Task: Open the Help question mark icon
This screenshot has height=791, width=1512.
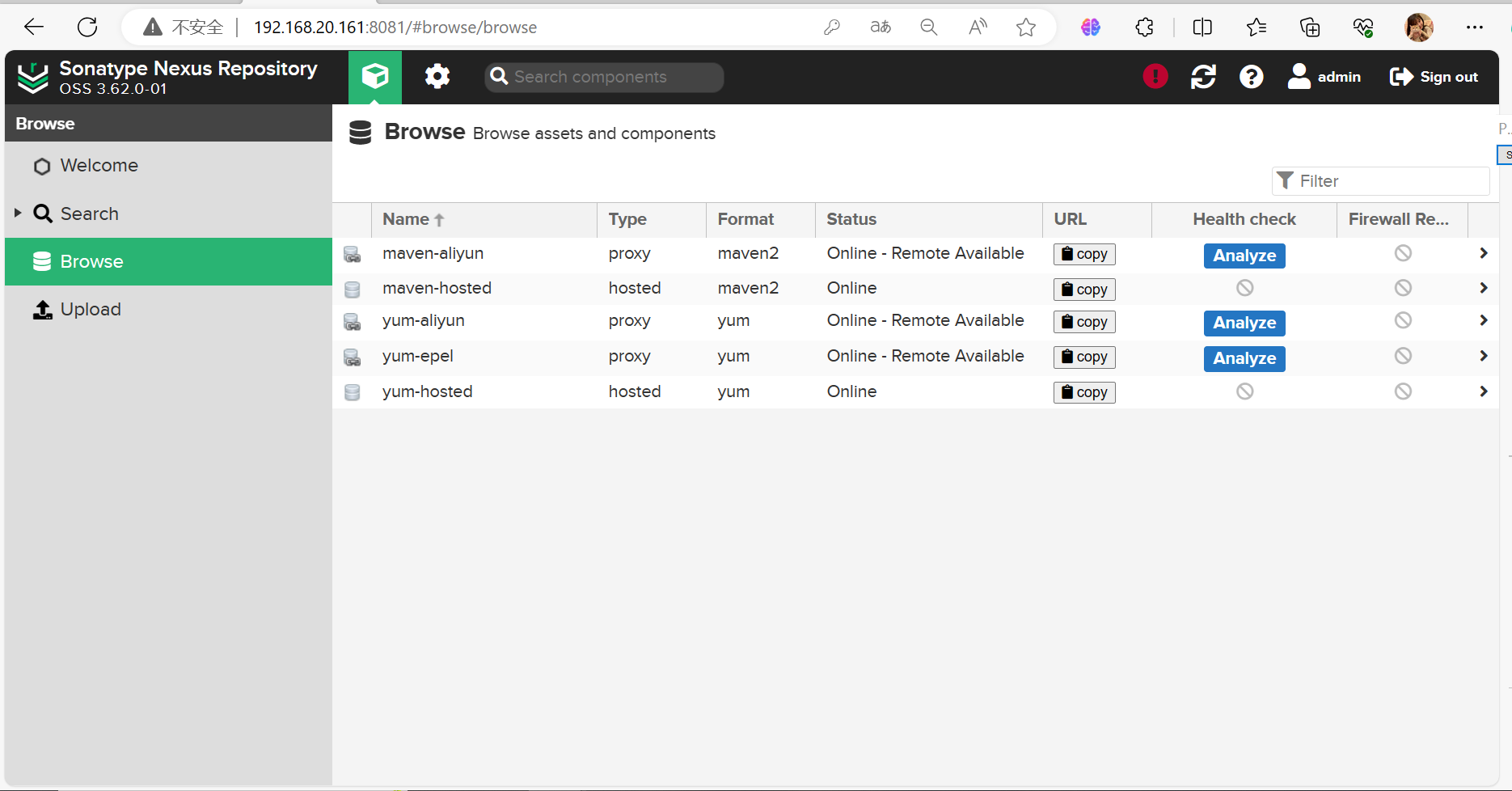Action: 1251,77
